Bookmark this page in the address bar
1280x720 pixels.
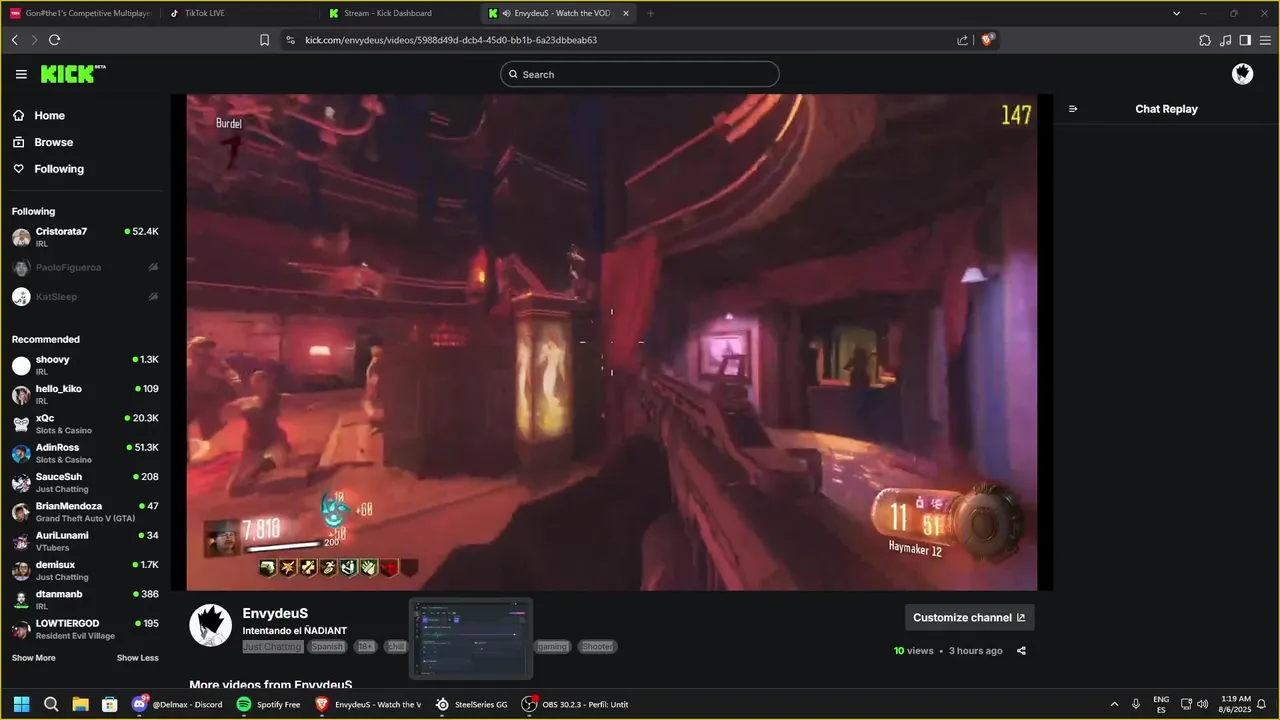pyautogui.click(x=264, y=40)
